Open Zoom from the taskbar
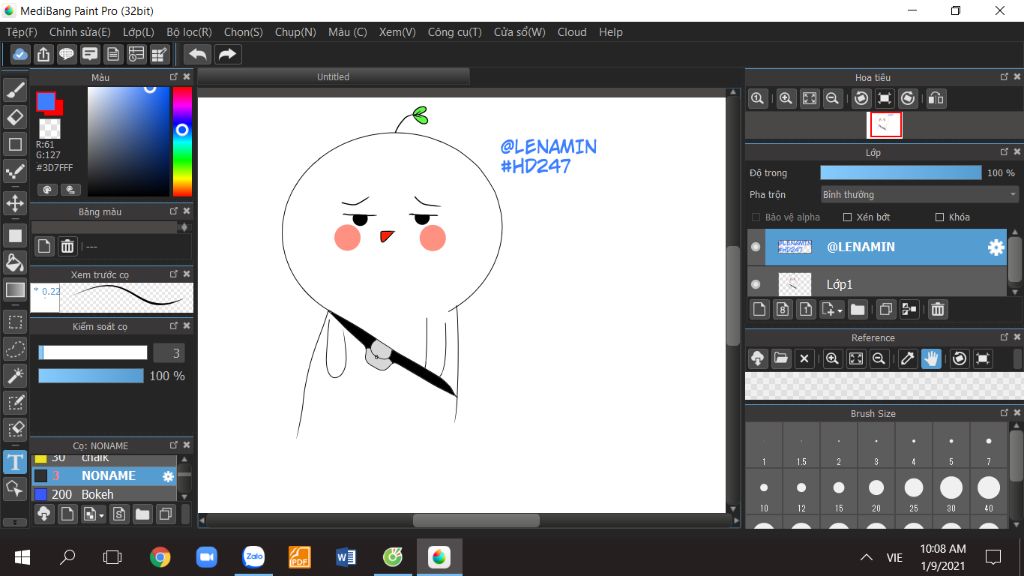 (206, 557)
